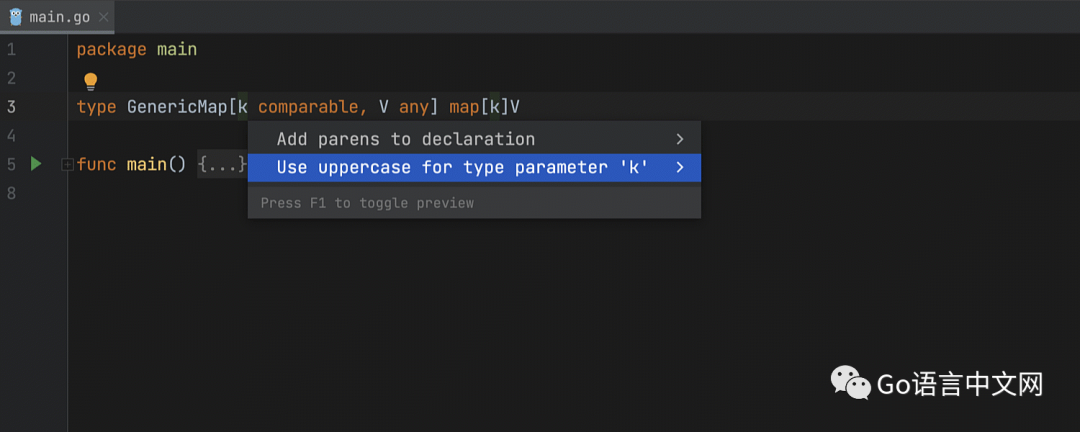This screenshot has height=432, width=1080.
Task: Click the "package" keyword on line 1
Action: click(x=111, y=49)
